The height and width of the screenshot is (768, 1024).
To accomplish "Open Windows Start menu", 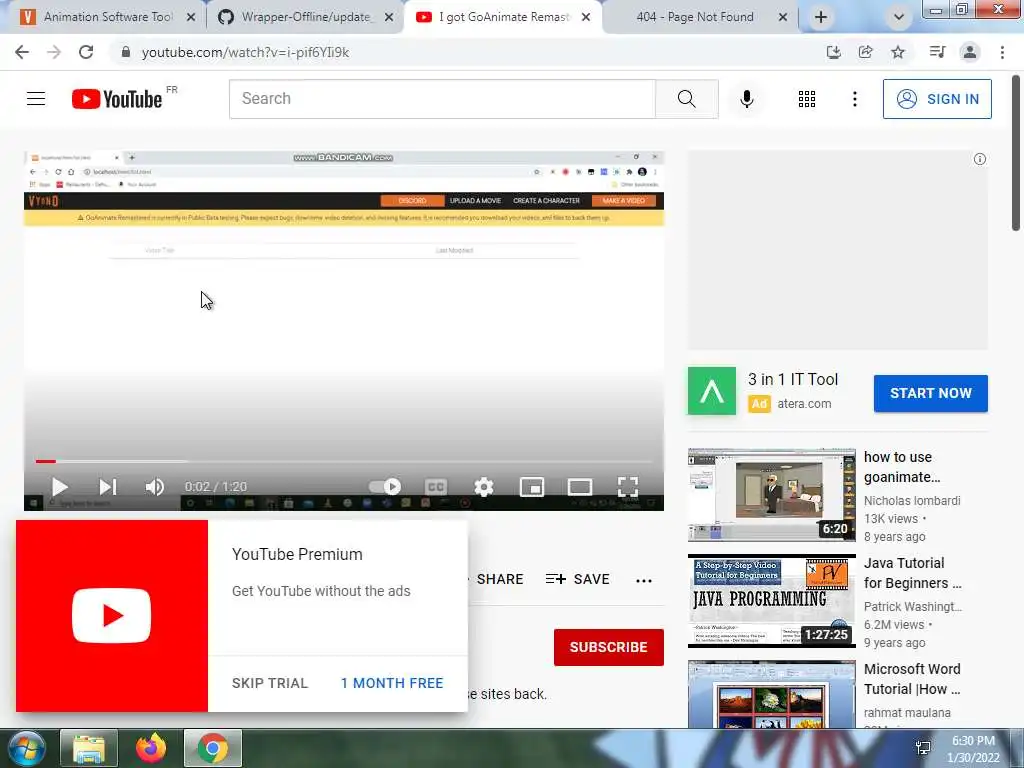I will coord(26,748).
